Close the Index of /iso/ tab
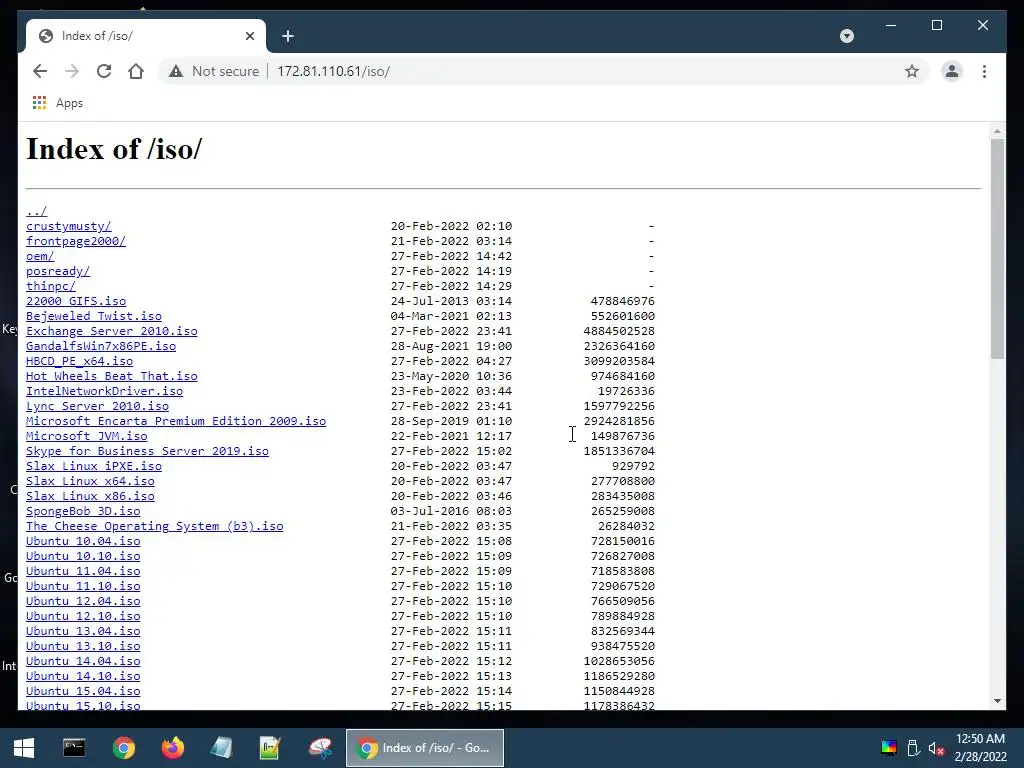Image resolution: width=1024 pixels, height=768 pixels. 249,36
